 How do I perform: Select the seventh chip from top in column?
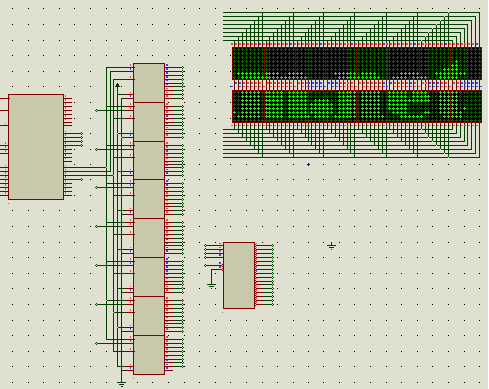[x=149, y=316]
